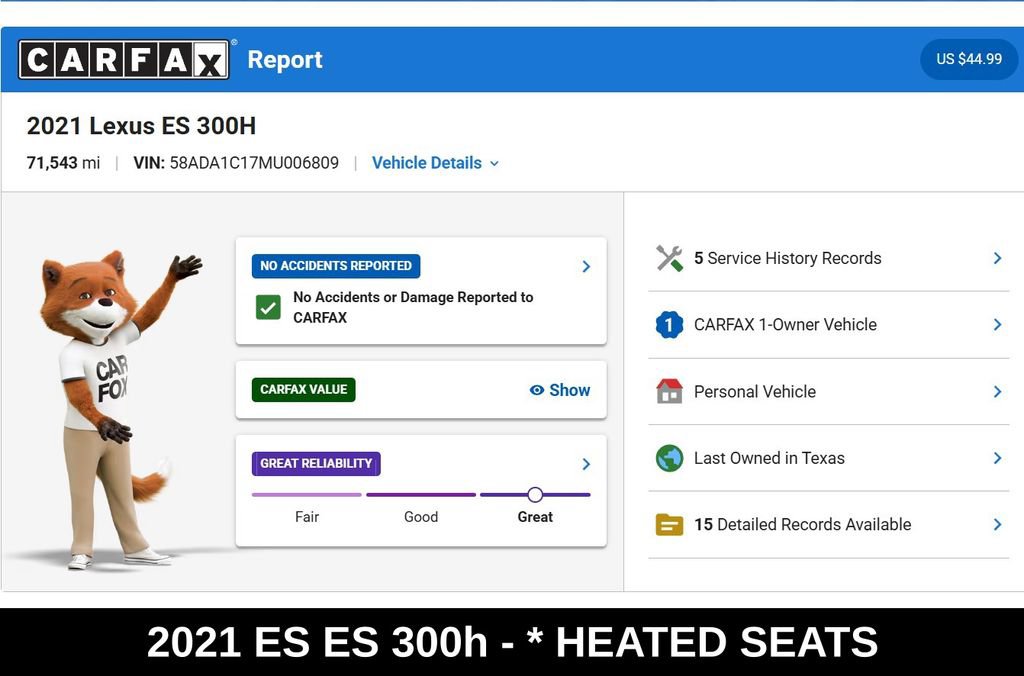The image size is (1024, 676).
Task: Show the CARFAX Value
Action: coord(560,390)
